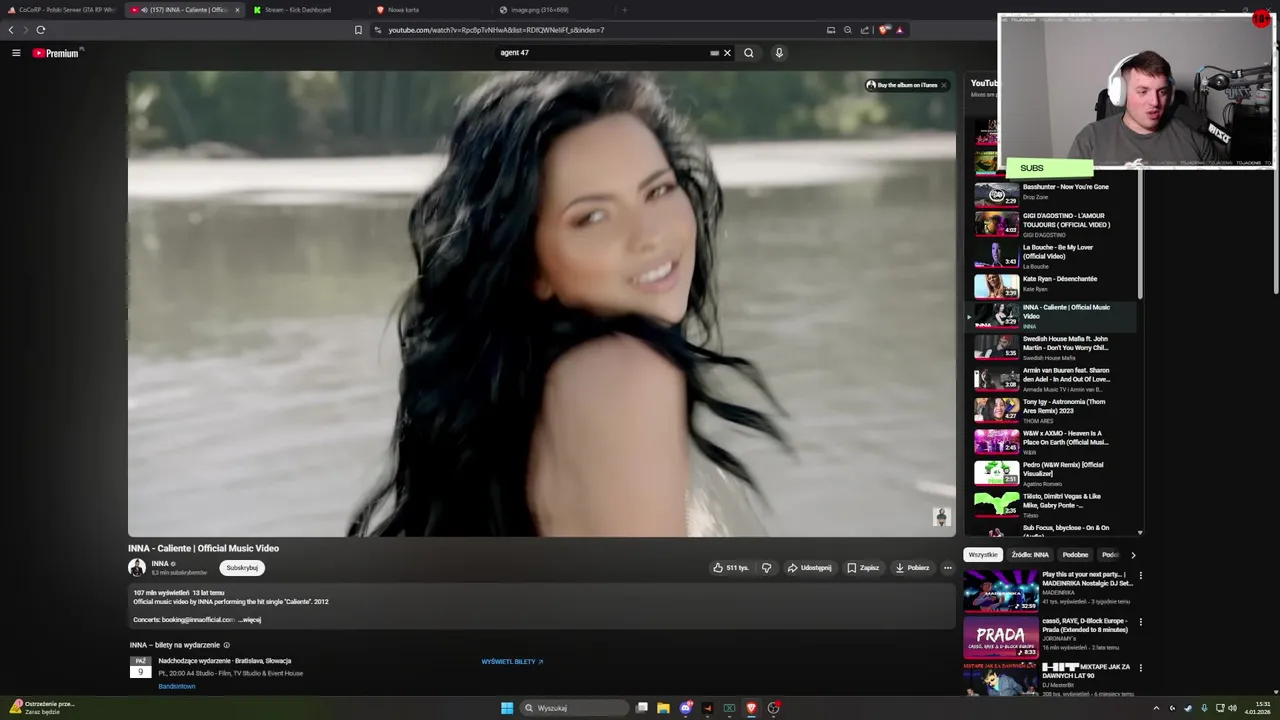Click the Pobierz download button
The width and height of the screenshot is (1280, 720).
tap(912, 568)
